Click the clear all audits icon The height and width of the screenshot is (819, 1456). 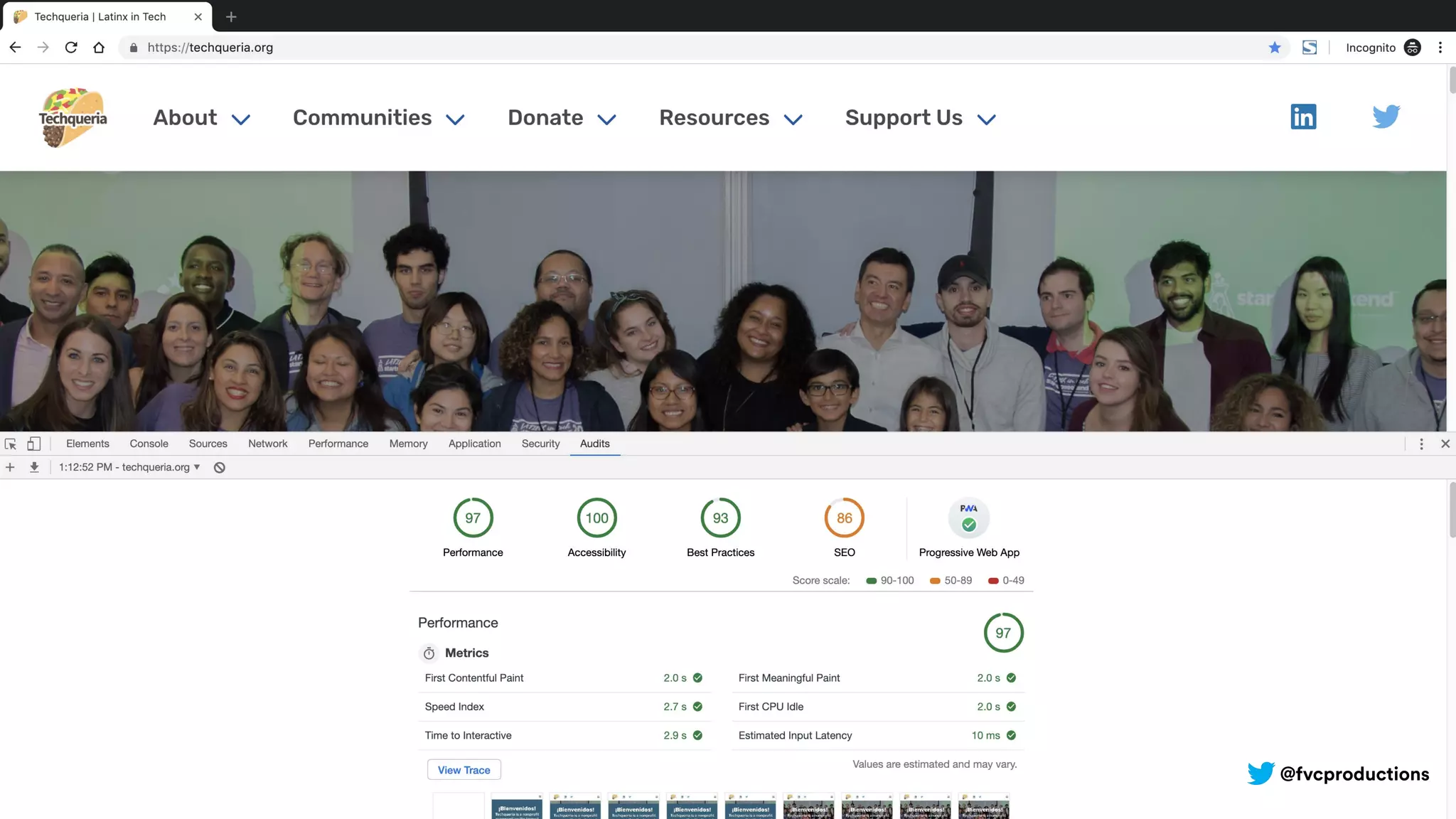220,467
